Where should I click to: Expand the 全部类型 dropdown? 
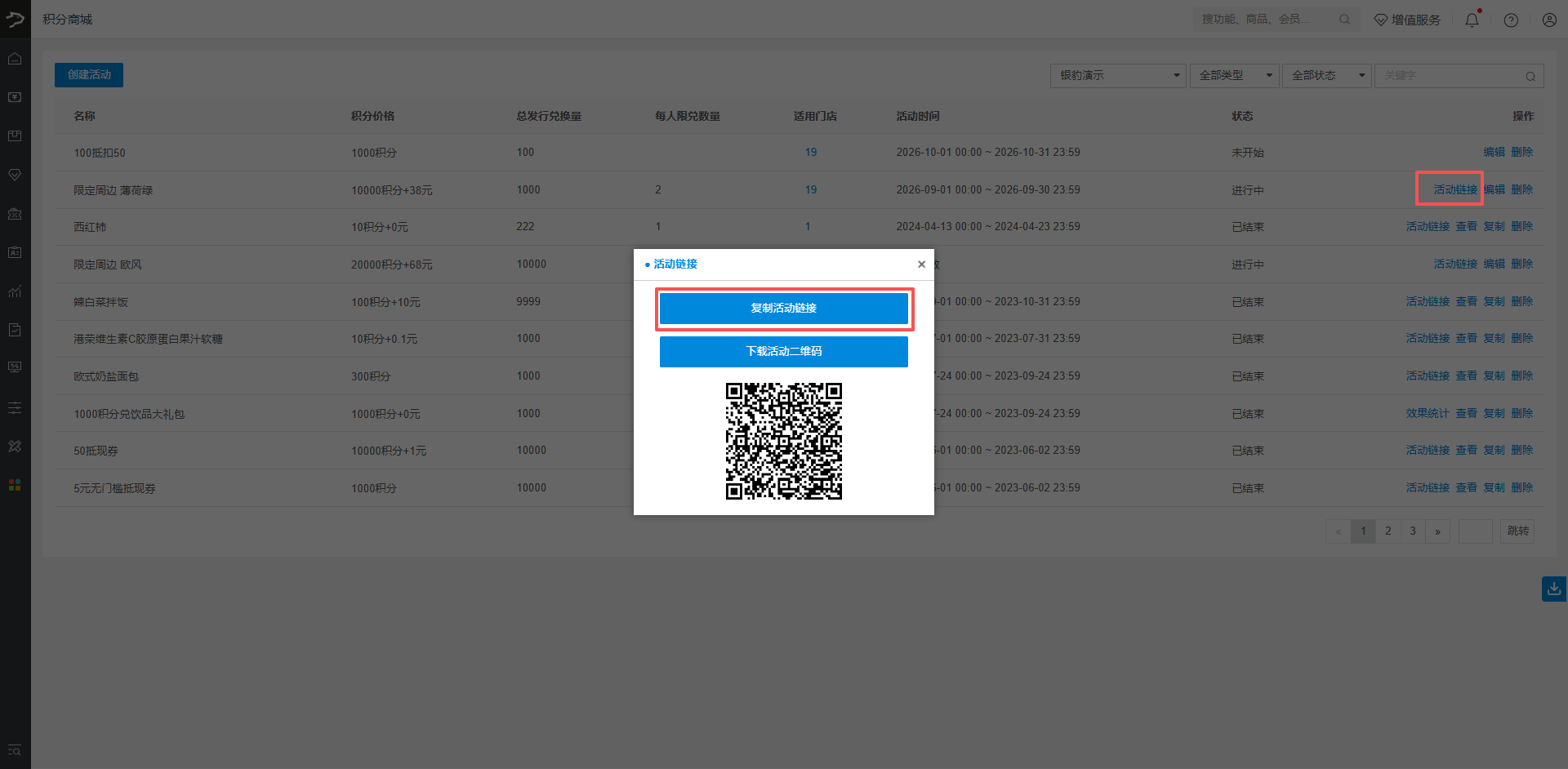[x=1234, y=75]
